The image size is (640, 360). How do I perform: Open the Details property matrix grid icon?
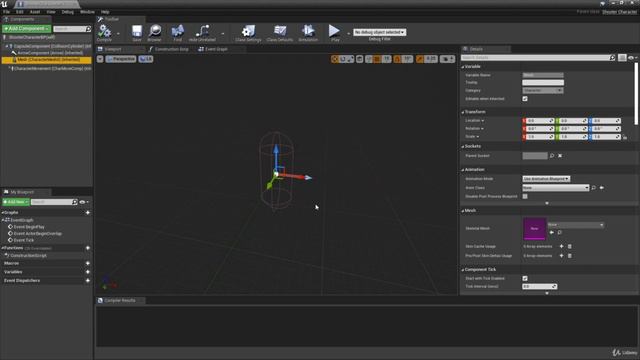click(x=622, y=58)
